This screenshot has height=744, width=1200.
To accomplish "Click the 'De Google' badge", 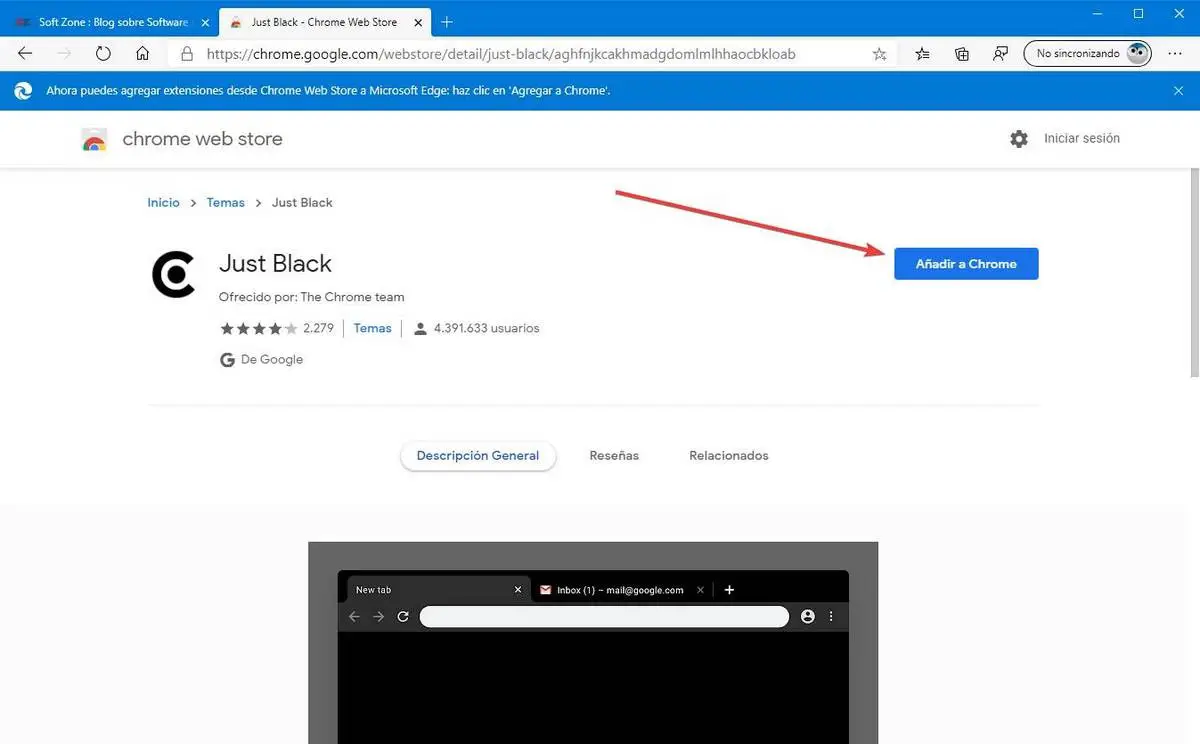I will (x=261, y=359).
